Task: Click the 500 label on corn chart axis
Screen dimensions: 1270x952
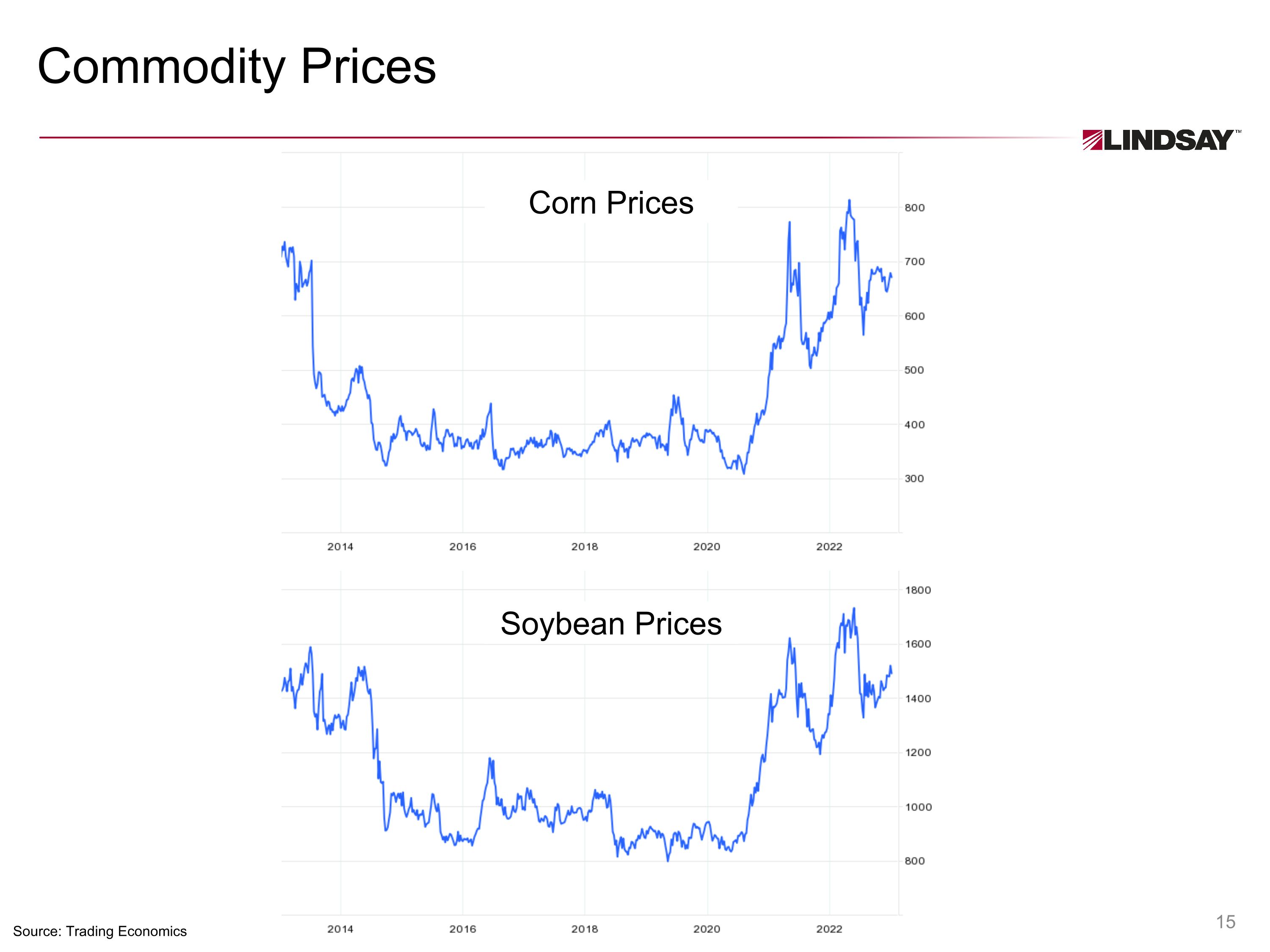Action: point(914,370)
